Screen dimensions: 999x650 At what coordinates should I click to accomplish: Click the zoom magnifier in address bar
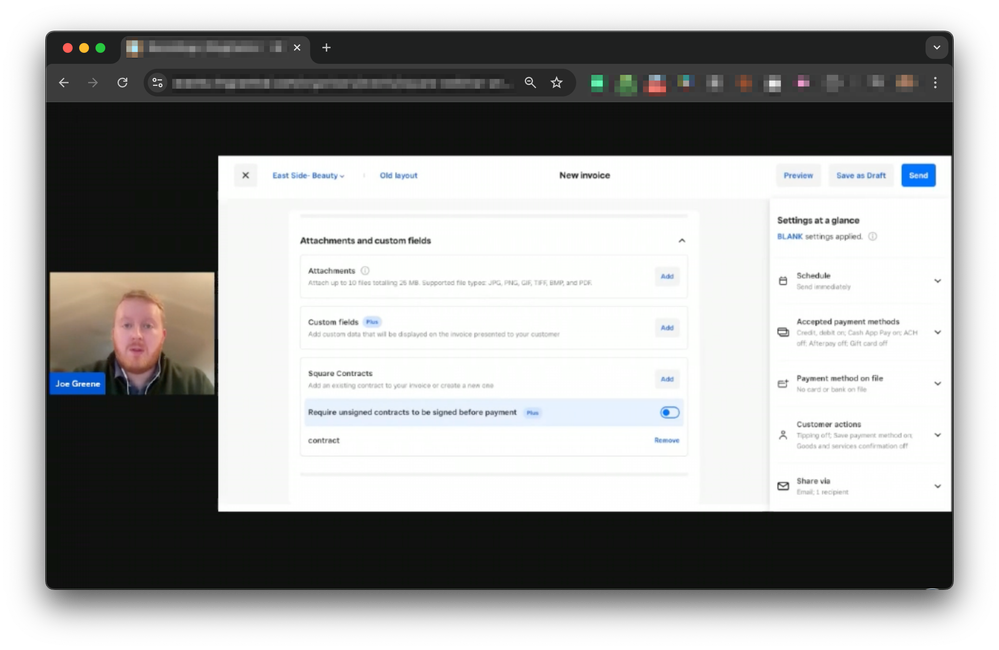point(530,83)
